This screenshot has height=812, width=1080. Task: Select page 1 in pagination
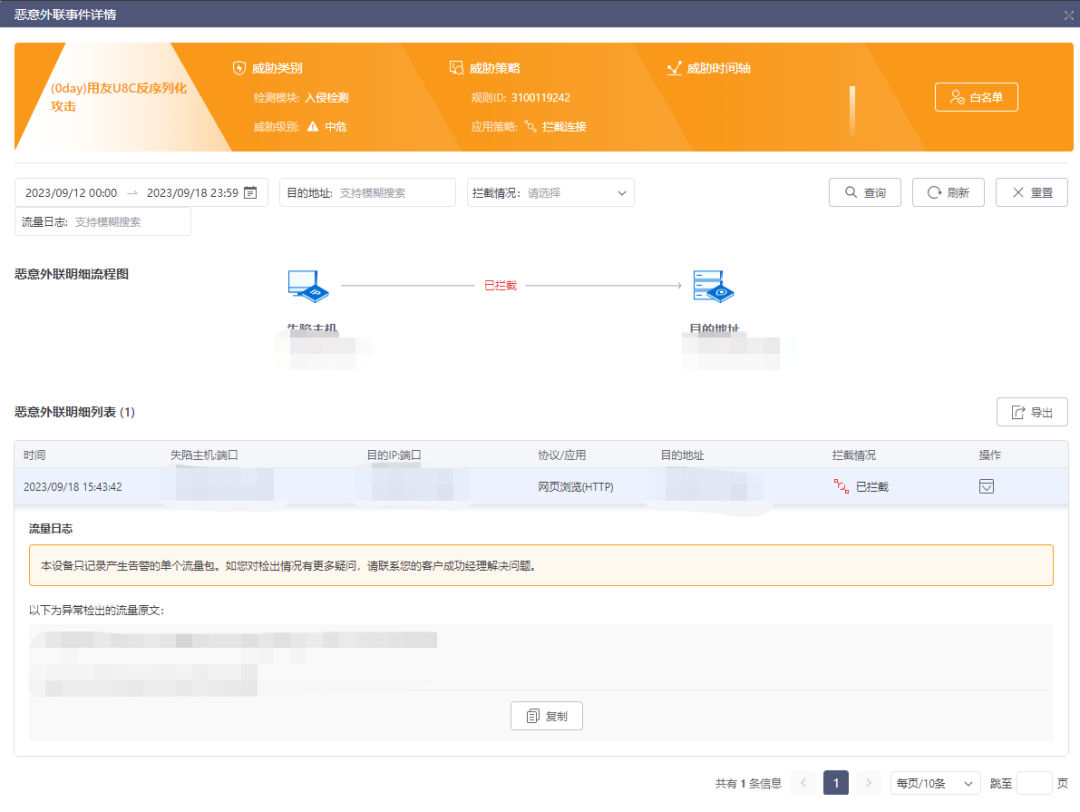[x=835, y=783]
